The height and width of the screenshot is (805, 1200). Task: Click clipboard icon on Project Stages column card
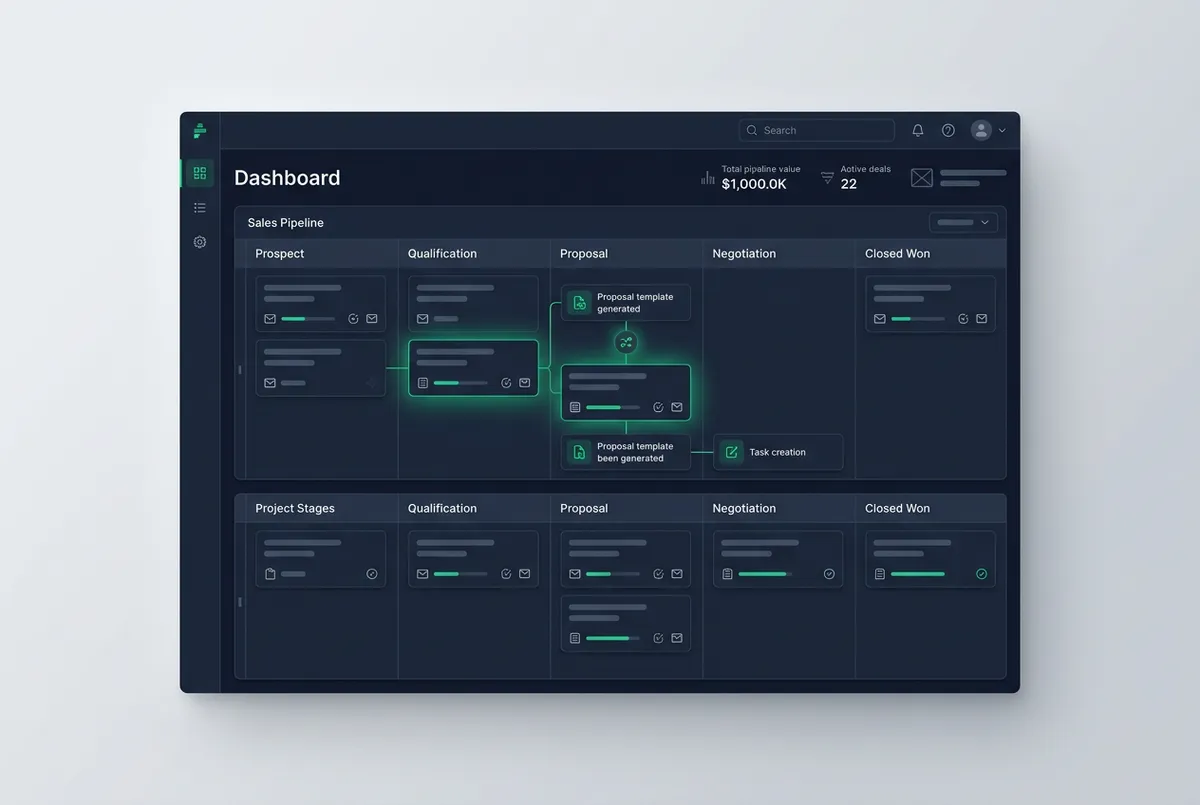point(270,574)
